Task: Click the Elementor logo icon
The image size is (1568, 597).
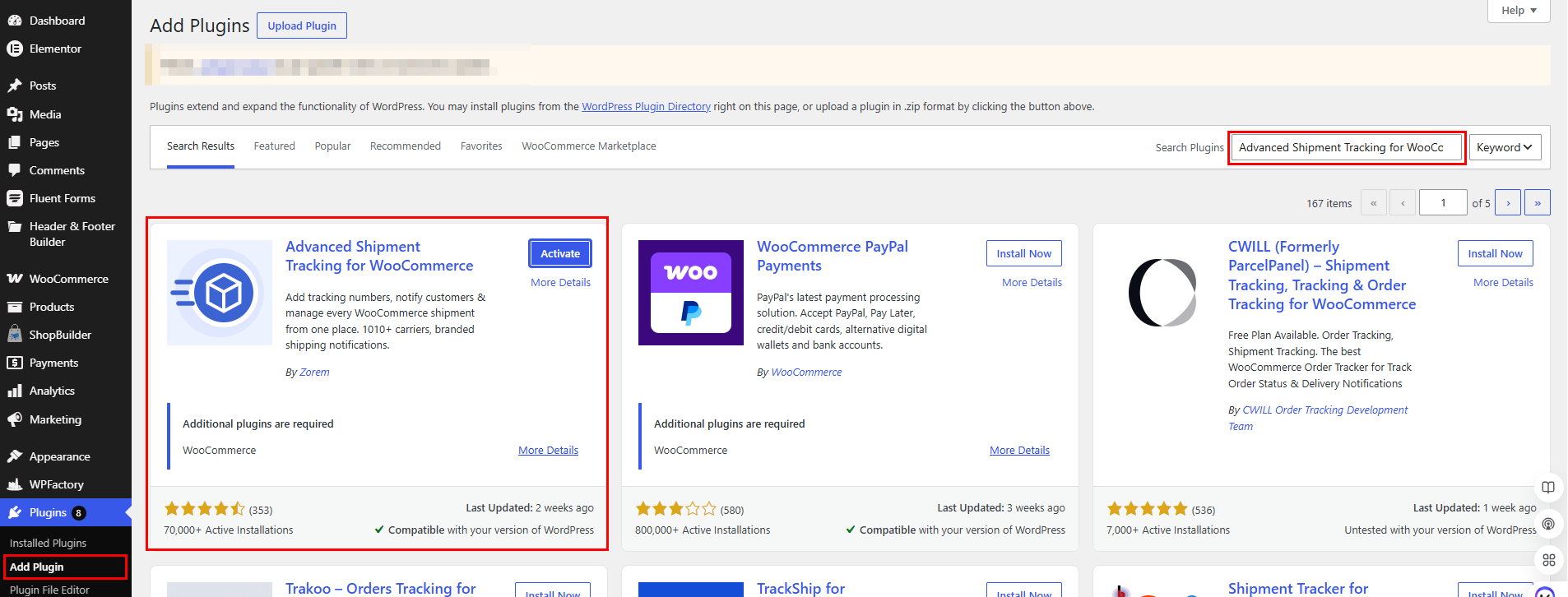Action: [x=15, y=49]
